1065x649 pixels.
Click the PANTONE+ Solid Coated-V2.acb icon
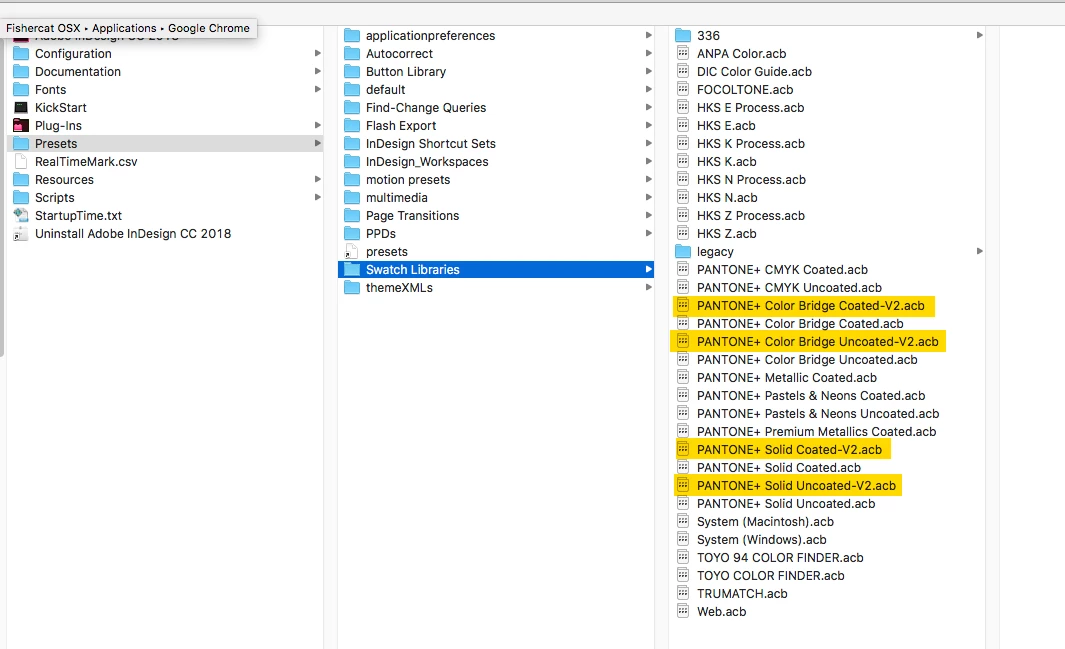pyautogui.click(x=683, y=449)
